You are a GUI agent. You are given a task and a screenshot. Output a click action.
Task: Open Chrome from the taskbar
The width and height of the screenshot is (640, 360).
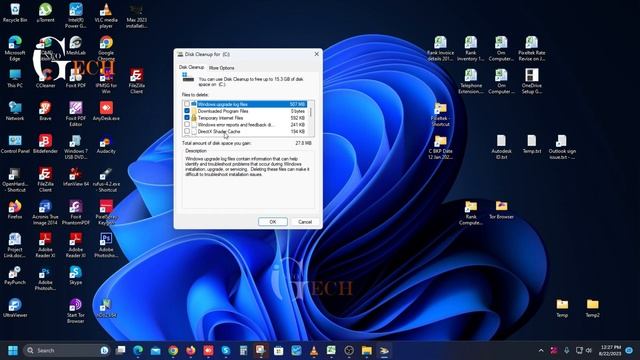[x=173, y=350]
